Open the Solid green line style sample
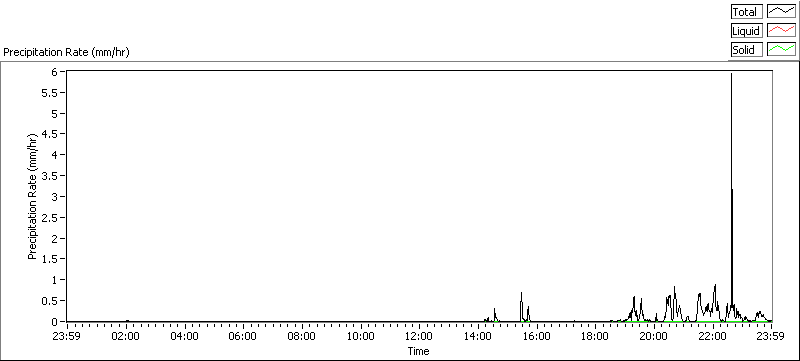 coord(781,49)
